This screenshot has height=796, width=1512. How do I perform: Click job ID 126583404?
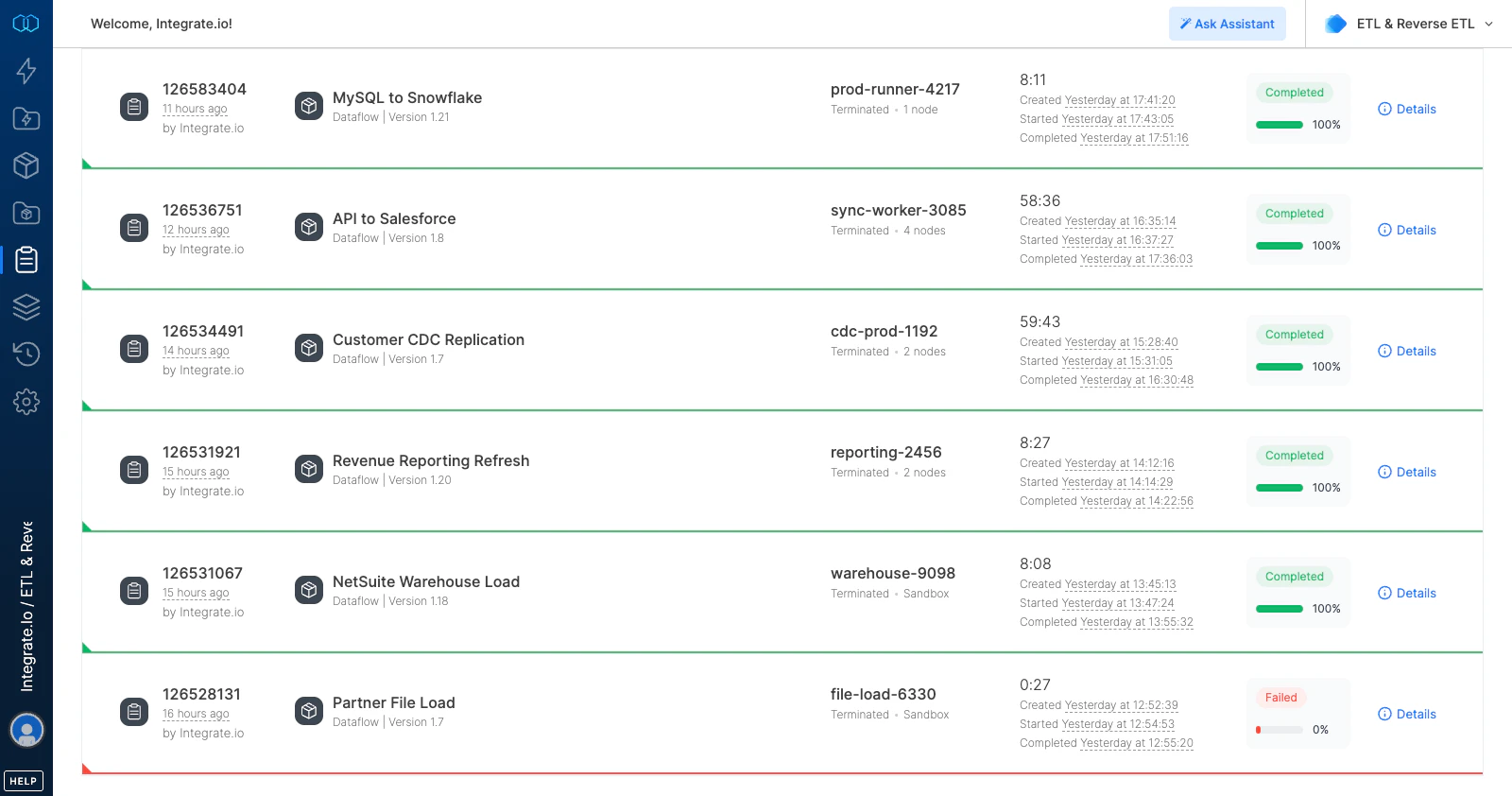204,89
